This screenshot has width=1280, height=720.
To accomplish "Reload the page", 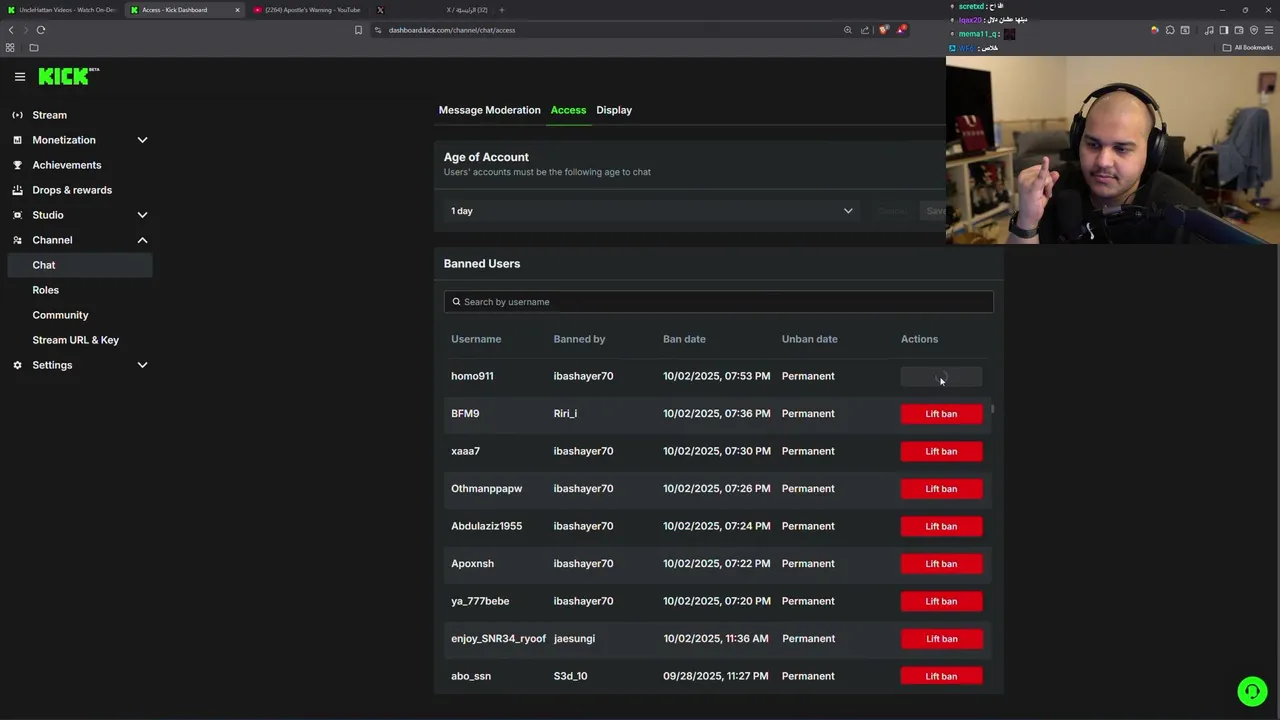I will [x=41, y=30].
